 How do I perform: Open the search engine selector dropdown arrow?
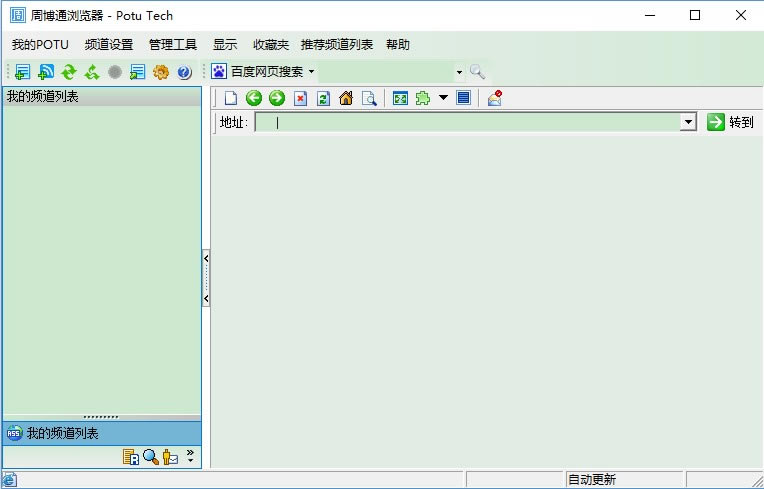(x=312, y=72)
